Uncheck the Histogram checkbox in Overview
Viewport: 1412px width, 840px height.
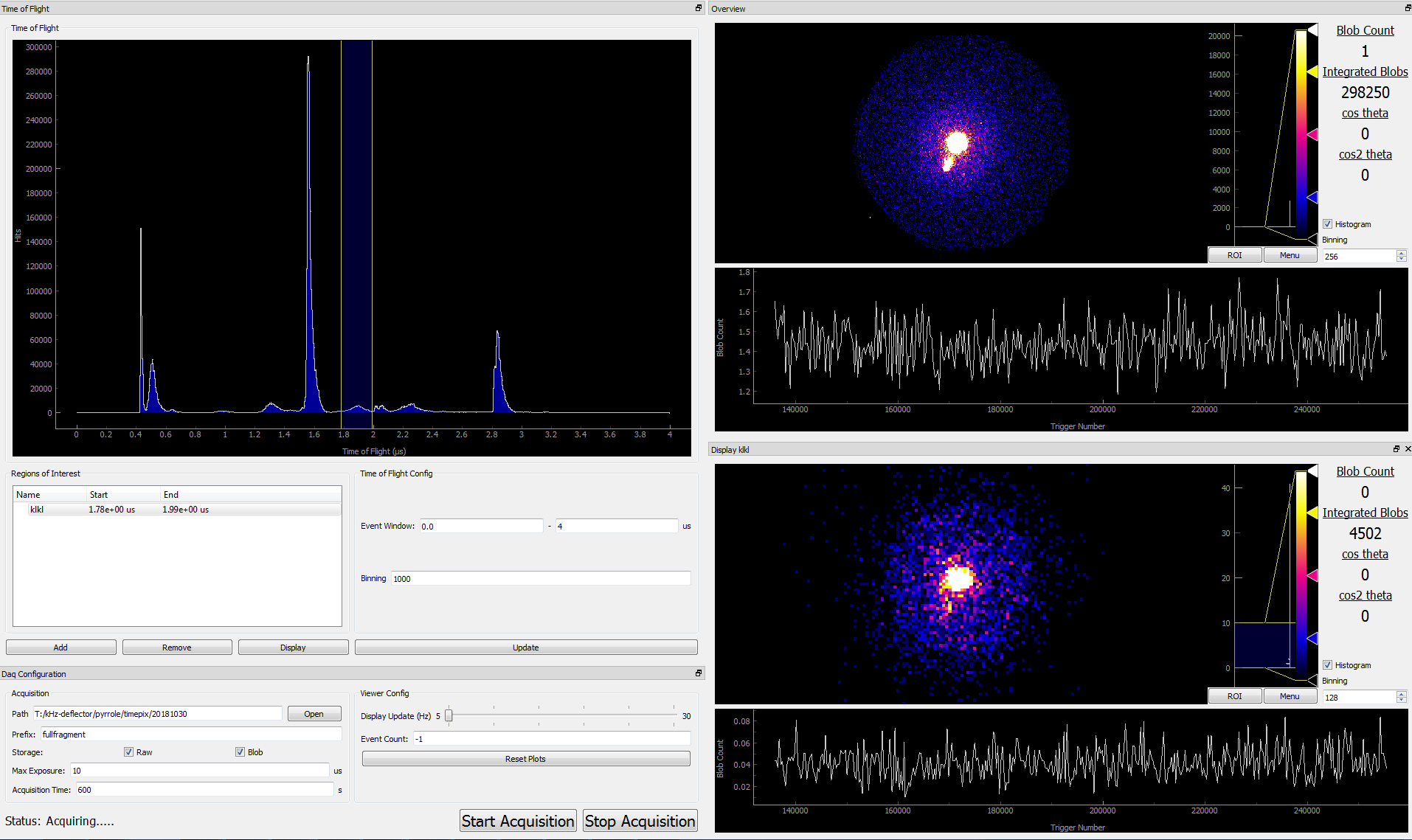click(x=1327, y=224)
